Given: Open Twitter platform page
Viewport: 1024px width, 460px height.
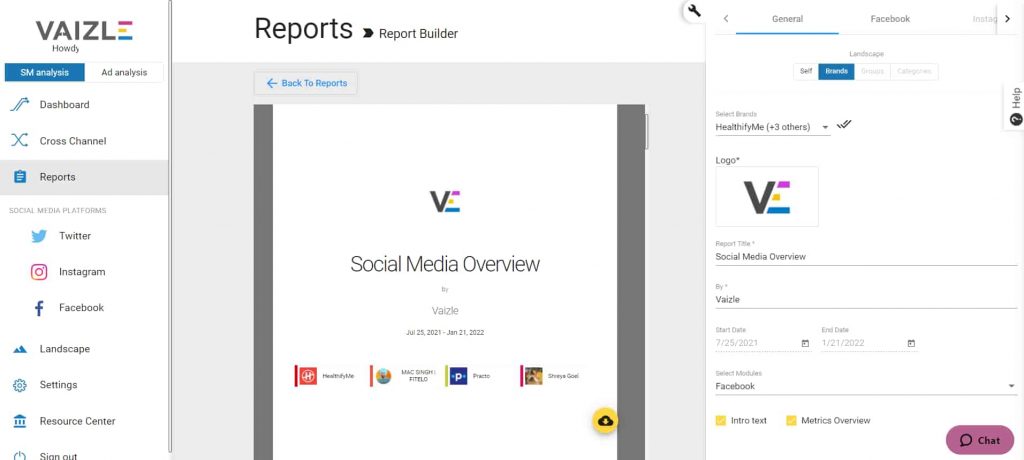Looking at the screenshot, I should point(84,236).
